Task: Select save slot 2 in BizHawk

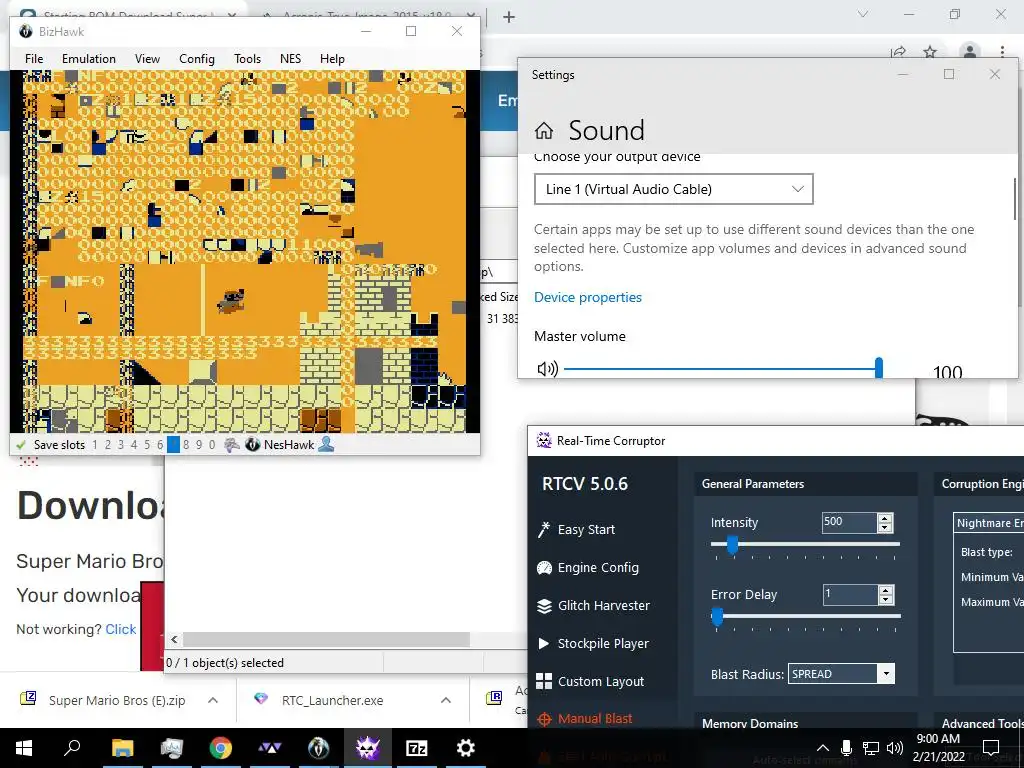Action: click(108, 445)
